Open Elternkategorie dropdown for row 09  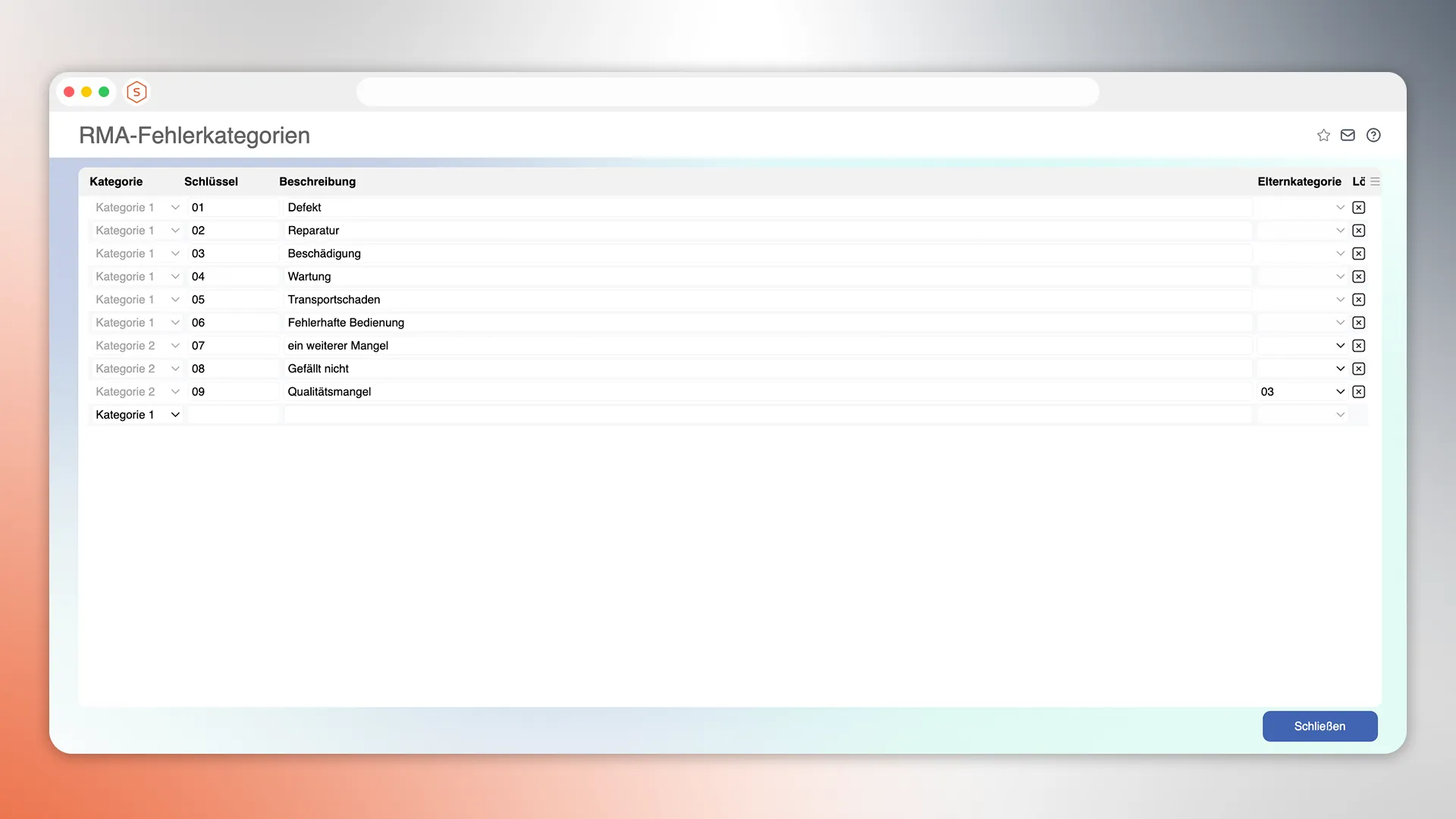tap(1340, 391)
